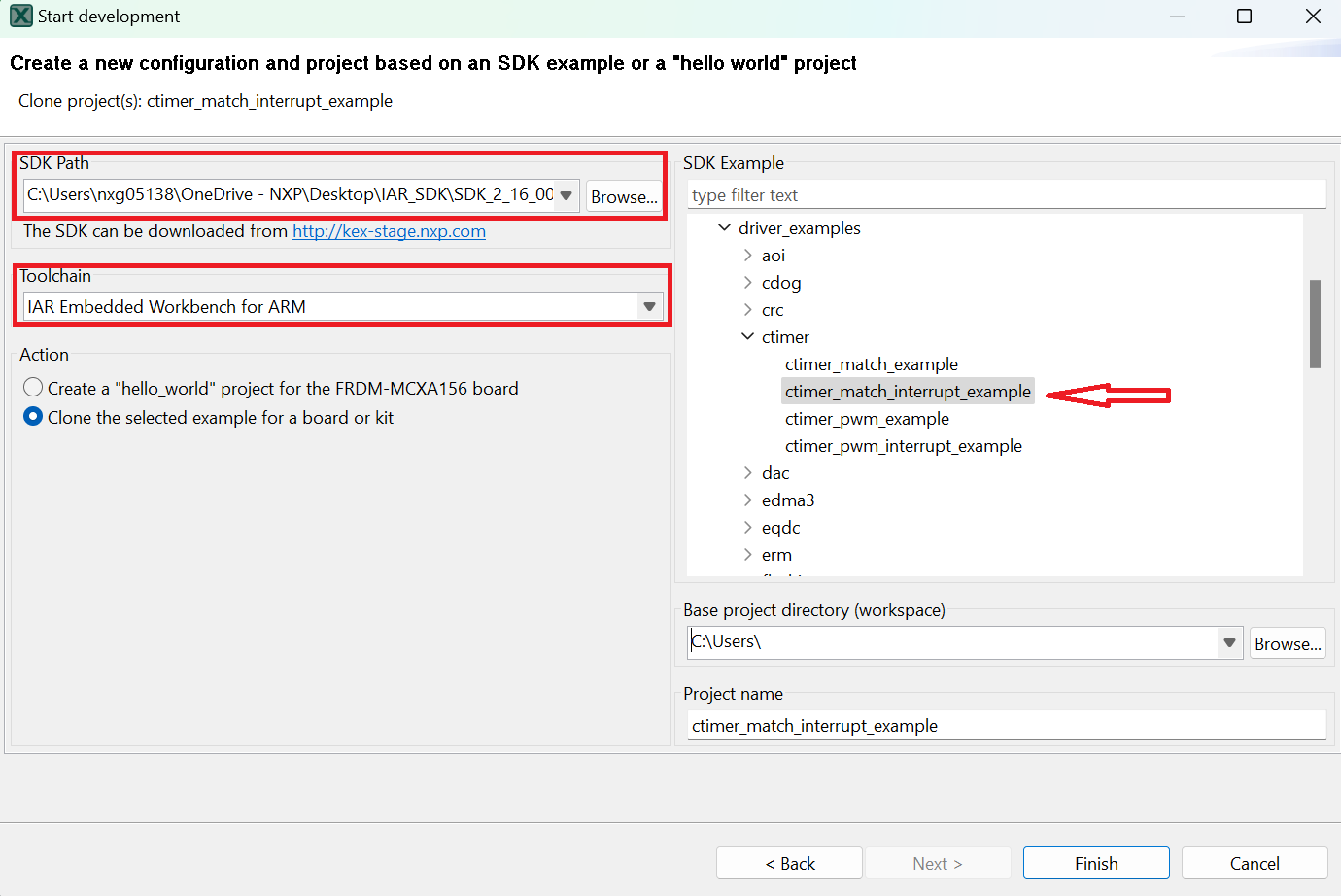Browse for an SDK path

click(x=624, y=195)
